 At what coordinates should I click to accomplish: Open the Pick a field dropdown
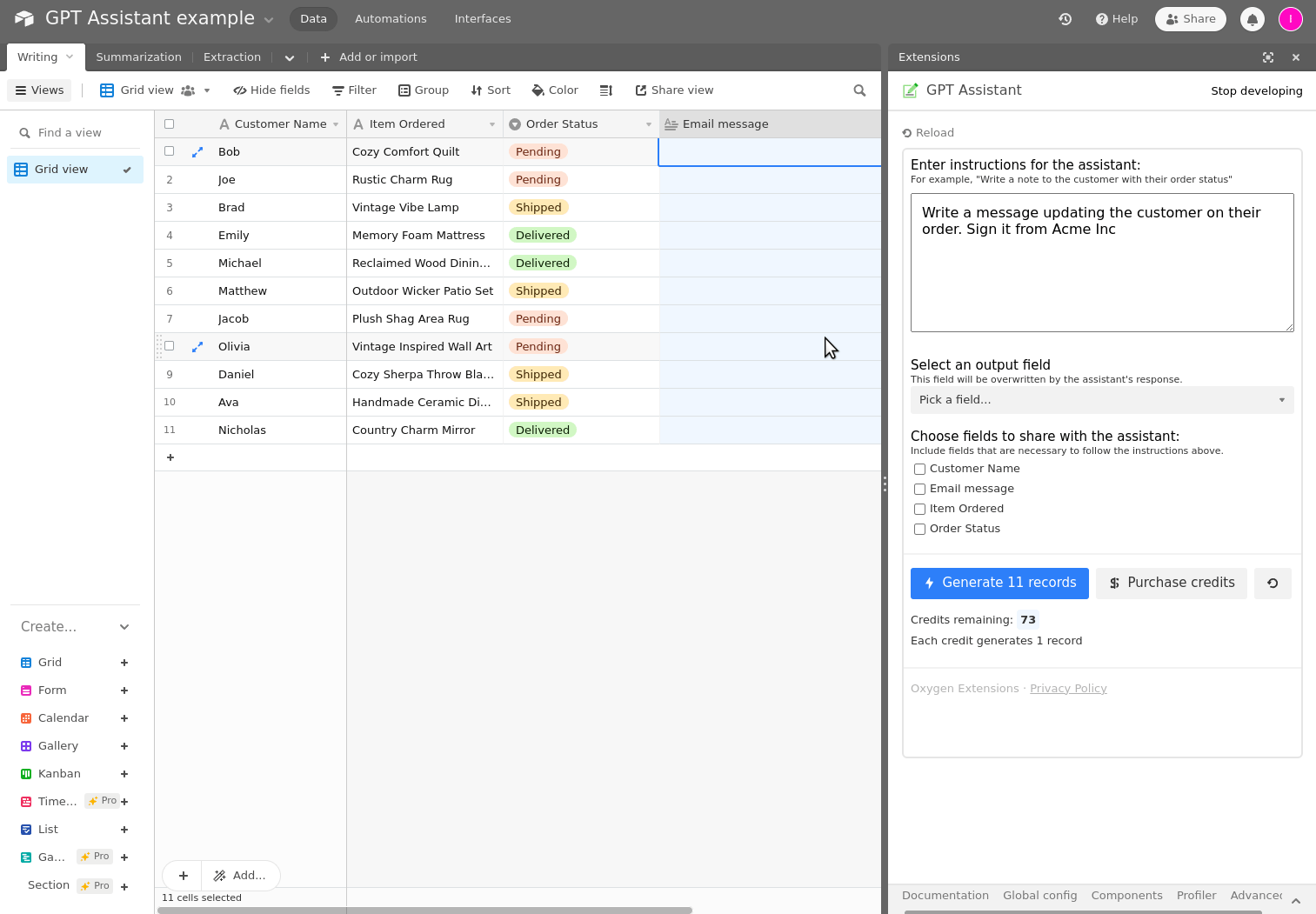[1101, 400]
